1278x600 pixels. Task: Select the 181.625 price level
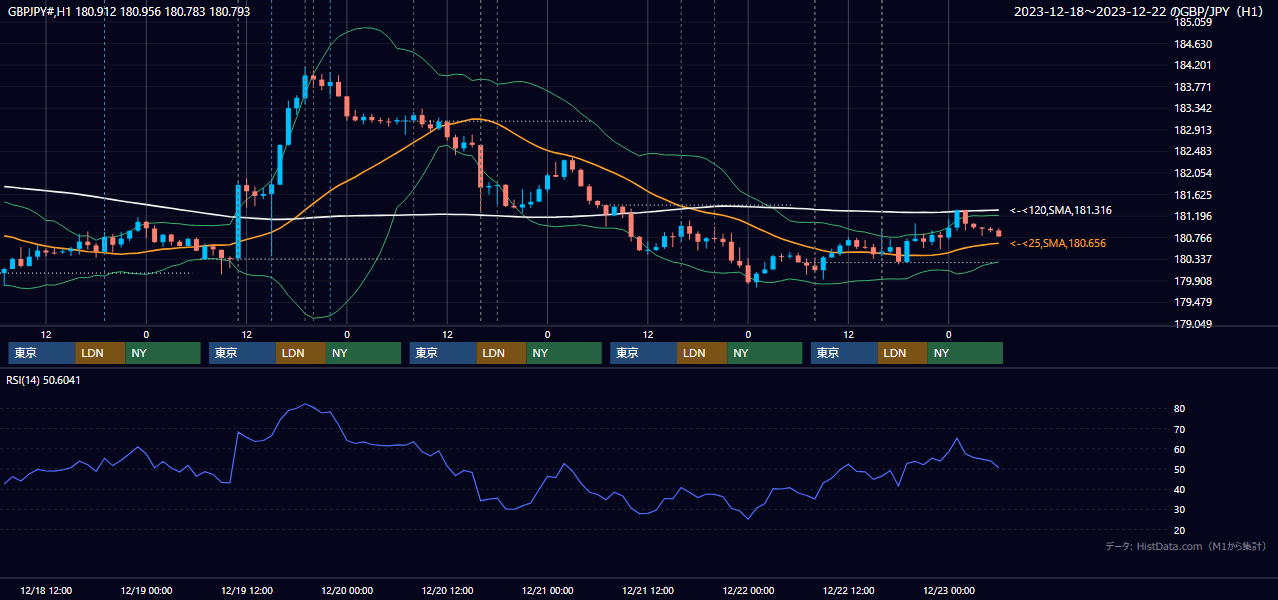pos(1193,195)
